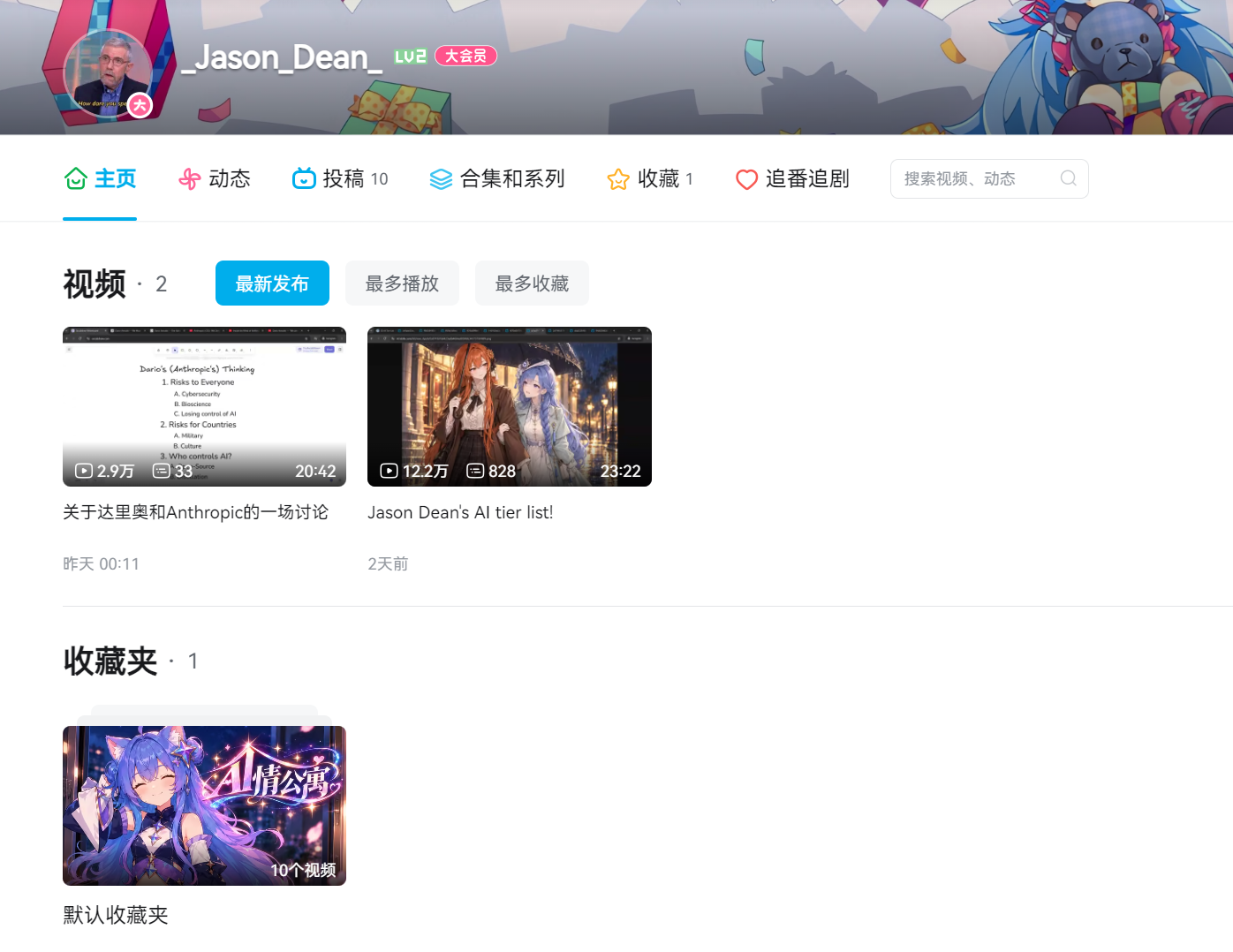Focus the 搜索视频、动态 search field
This screenshot has height=952, width=1233.
(x=989, y=178)
